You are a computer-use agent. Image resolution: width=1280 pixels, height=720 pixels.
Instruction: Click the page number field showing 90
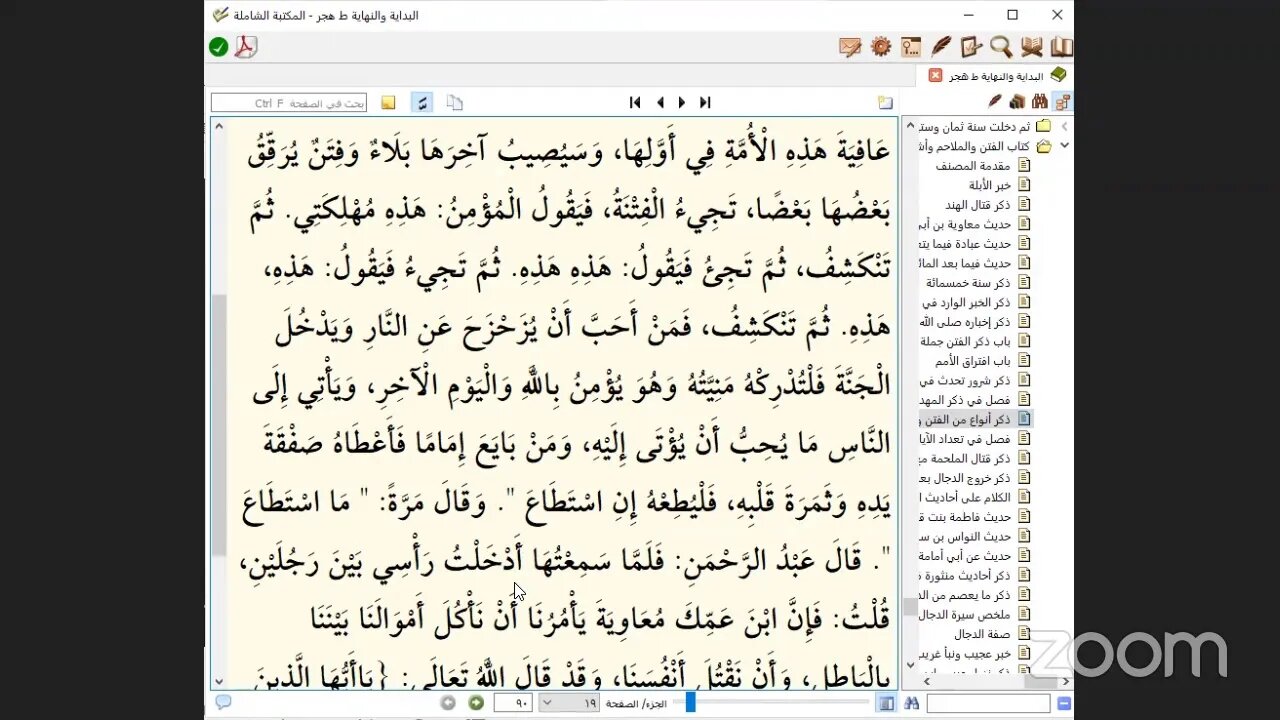(x=513, y=704)
